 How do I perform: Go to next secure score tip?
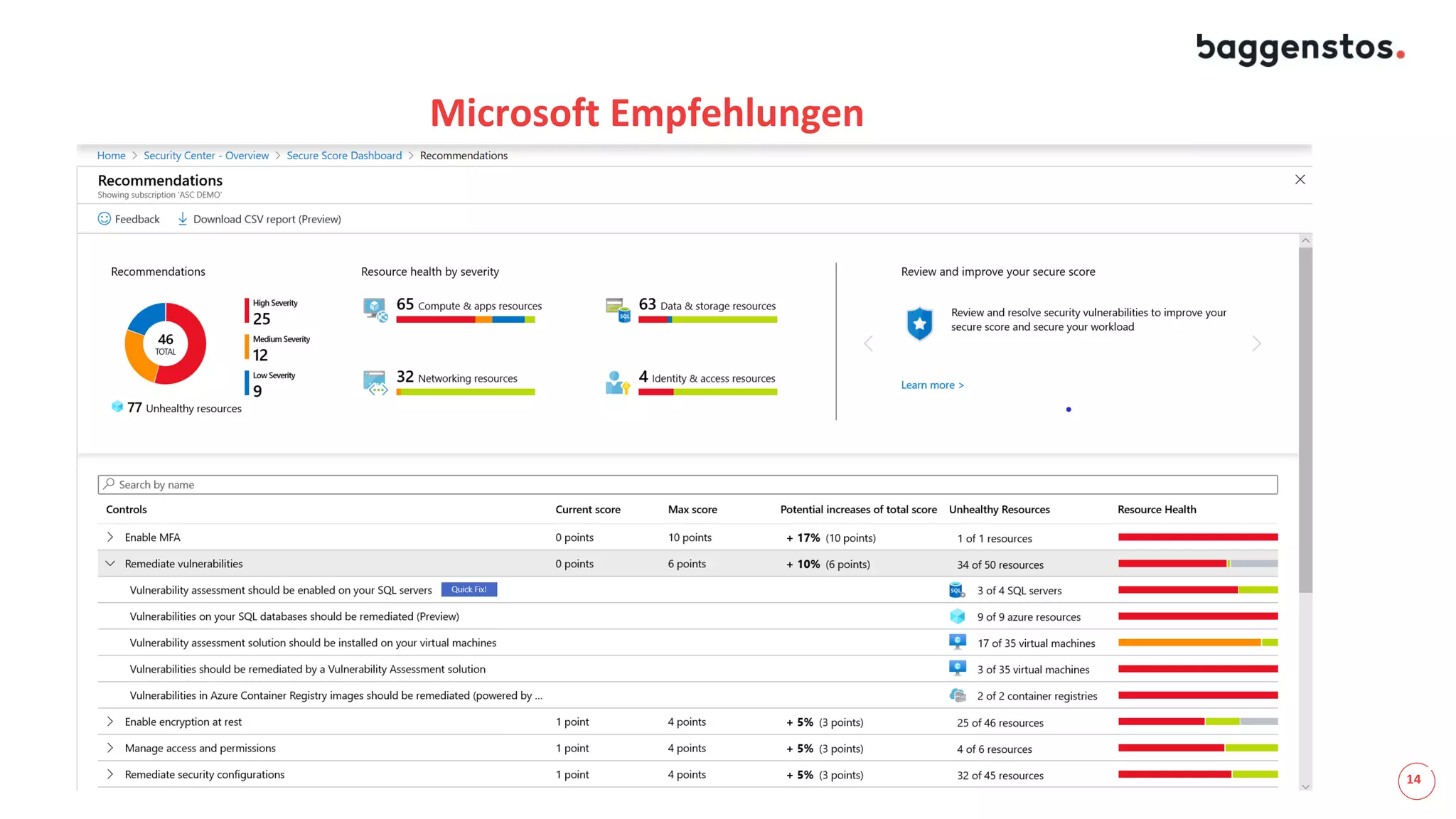coord(1256,343)
